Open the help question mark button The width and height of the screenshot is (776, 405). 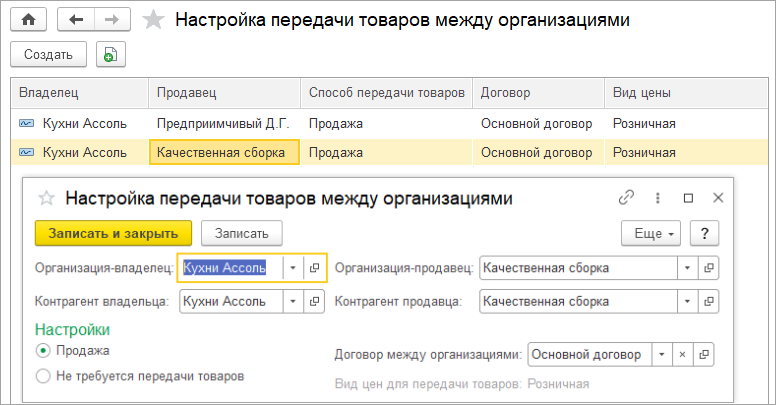pos(705,233)
